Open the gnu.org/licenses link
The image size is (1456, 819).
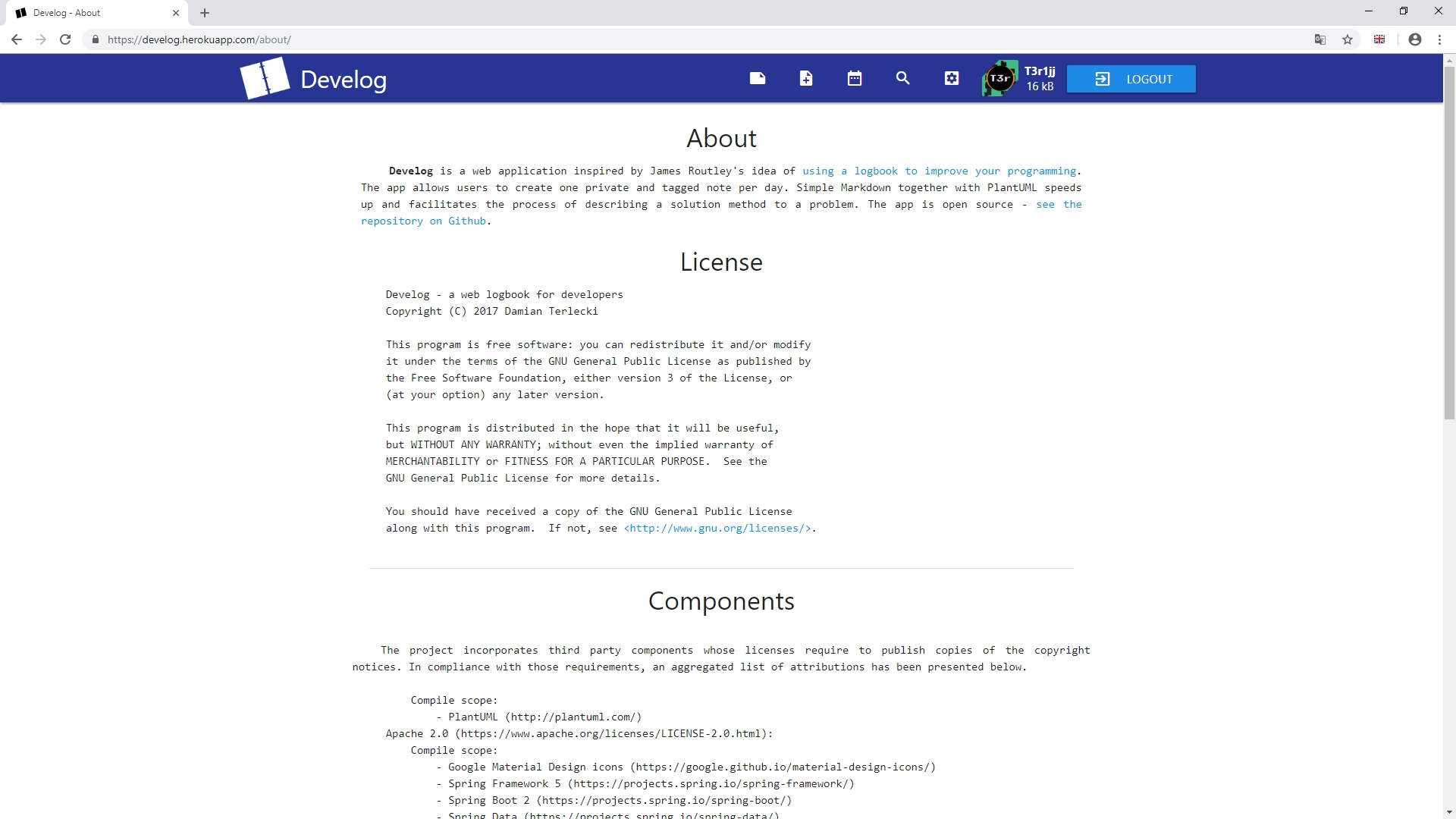click(717, 529)
